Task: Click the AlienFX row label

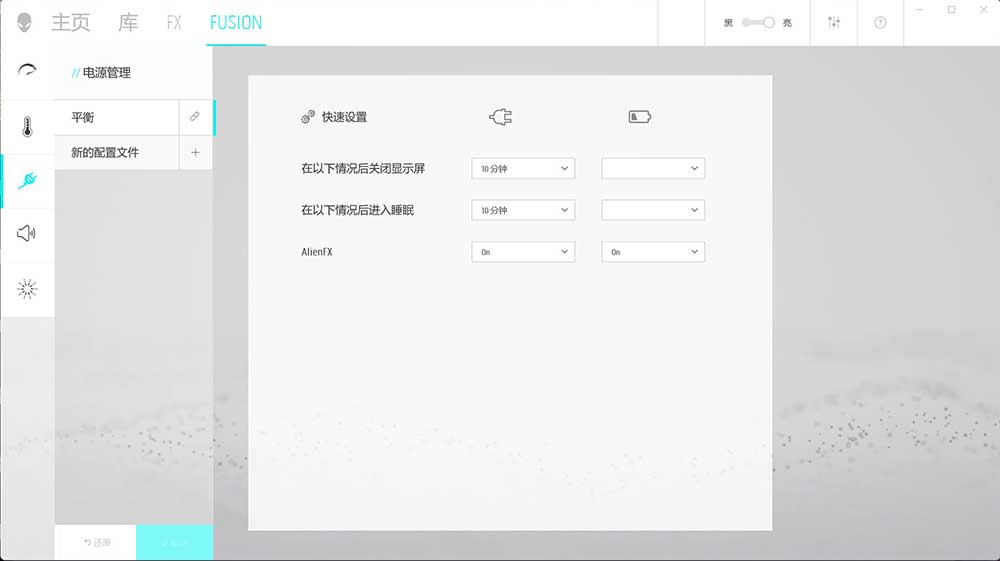Action: (x=317, y=252)
